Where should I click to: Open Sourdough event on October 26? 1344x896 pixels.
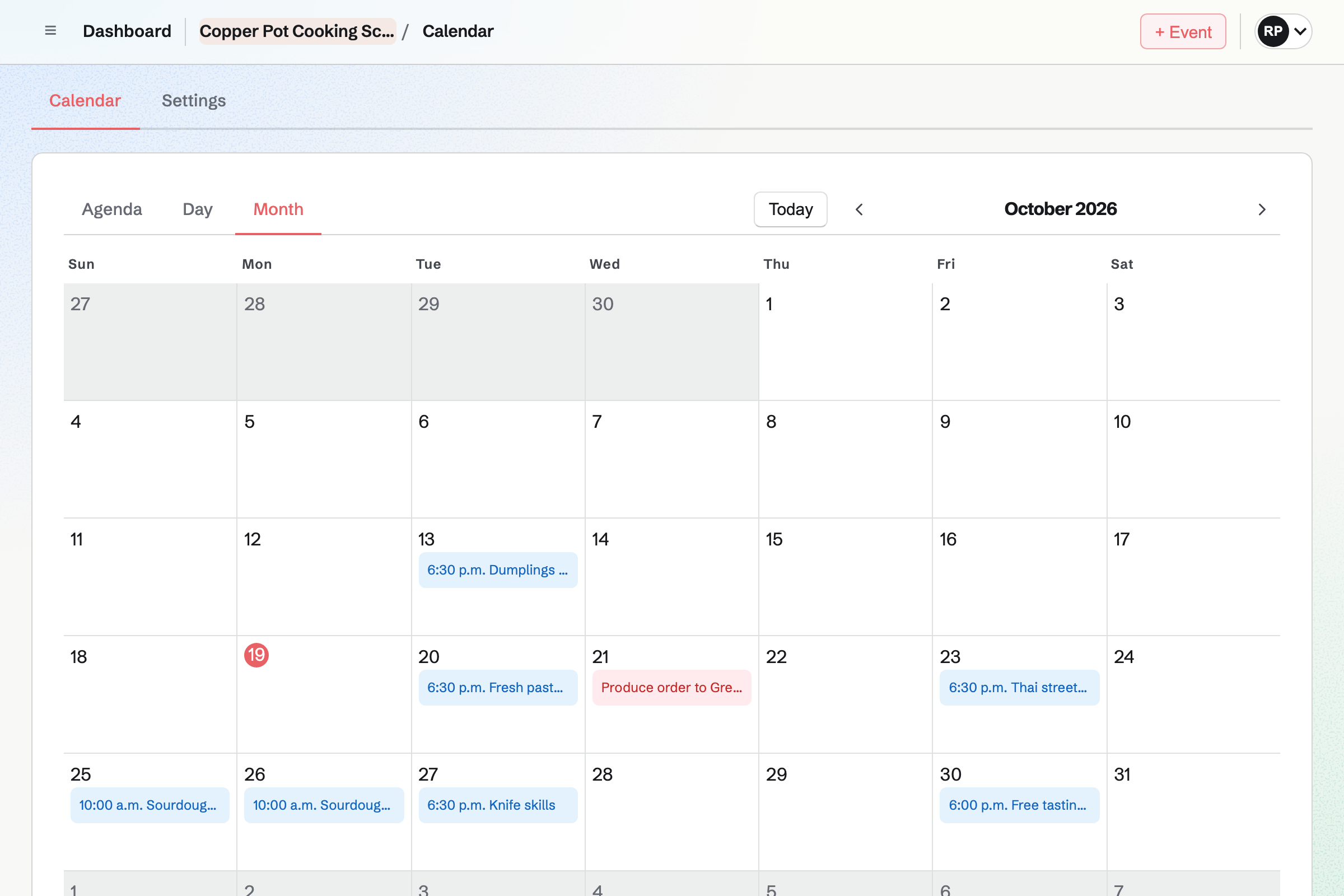click(x=324, y=805)
